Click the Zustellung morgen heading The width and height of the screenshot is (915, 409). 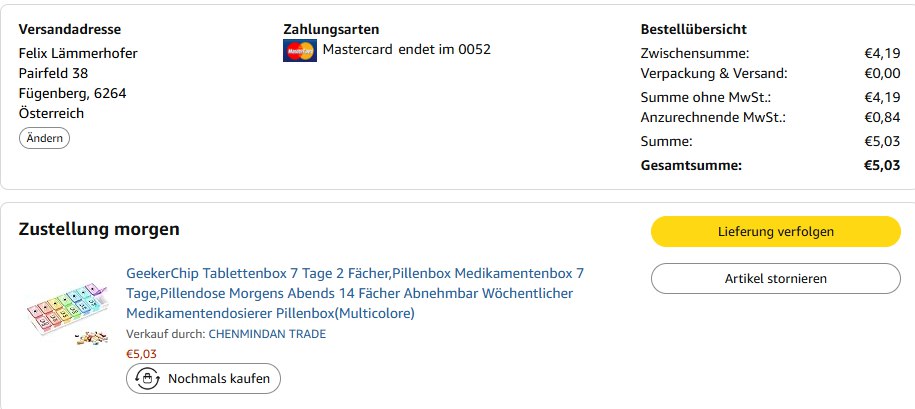99,229
